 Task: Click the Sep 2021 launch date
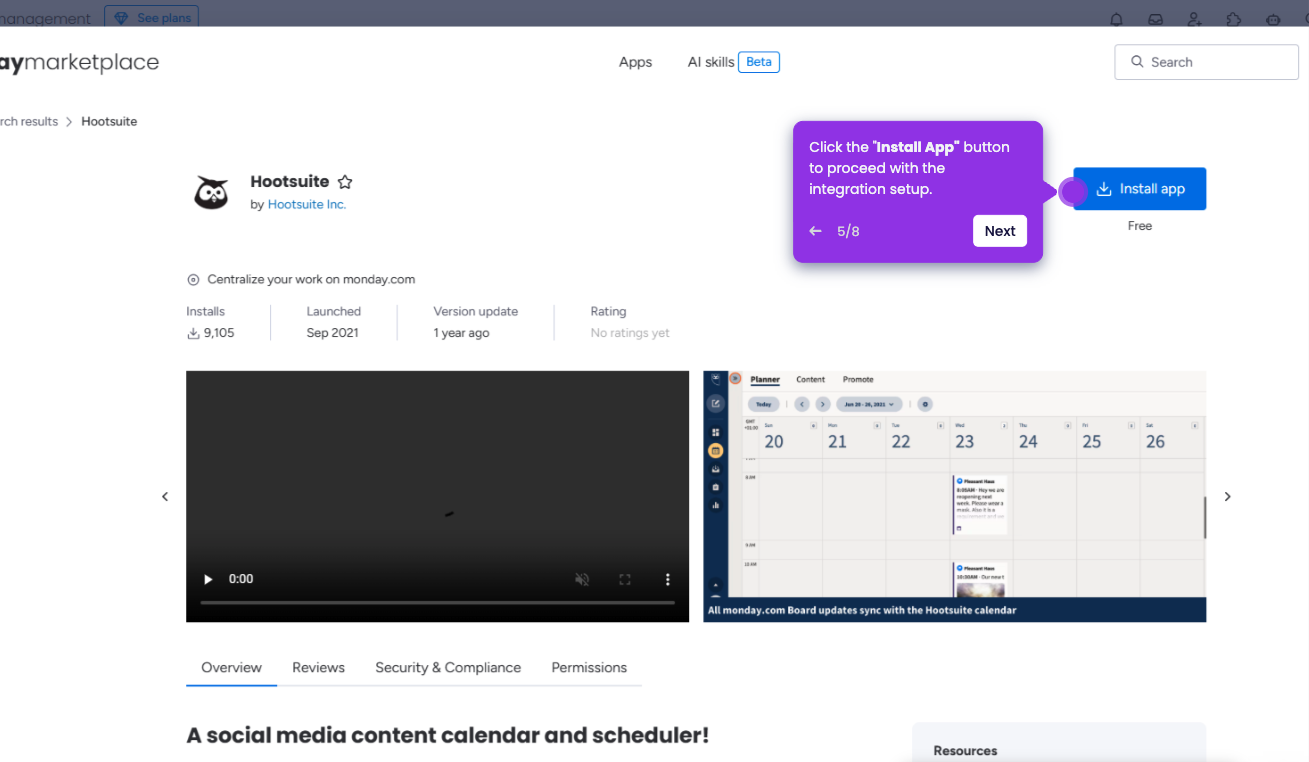(x=332, y=333)
